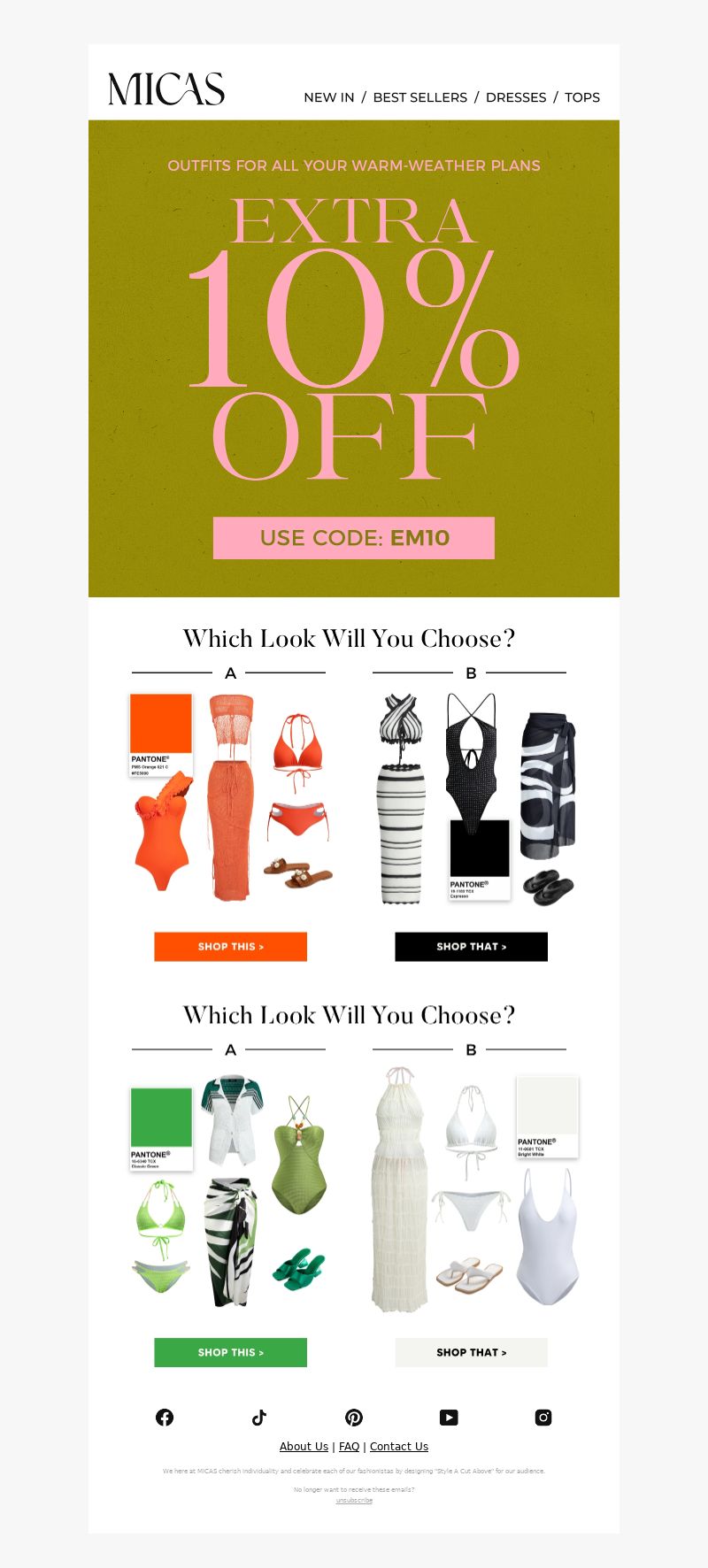Open the Instagram social icon

click(x=543, y=1418)
